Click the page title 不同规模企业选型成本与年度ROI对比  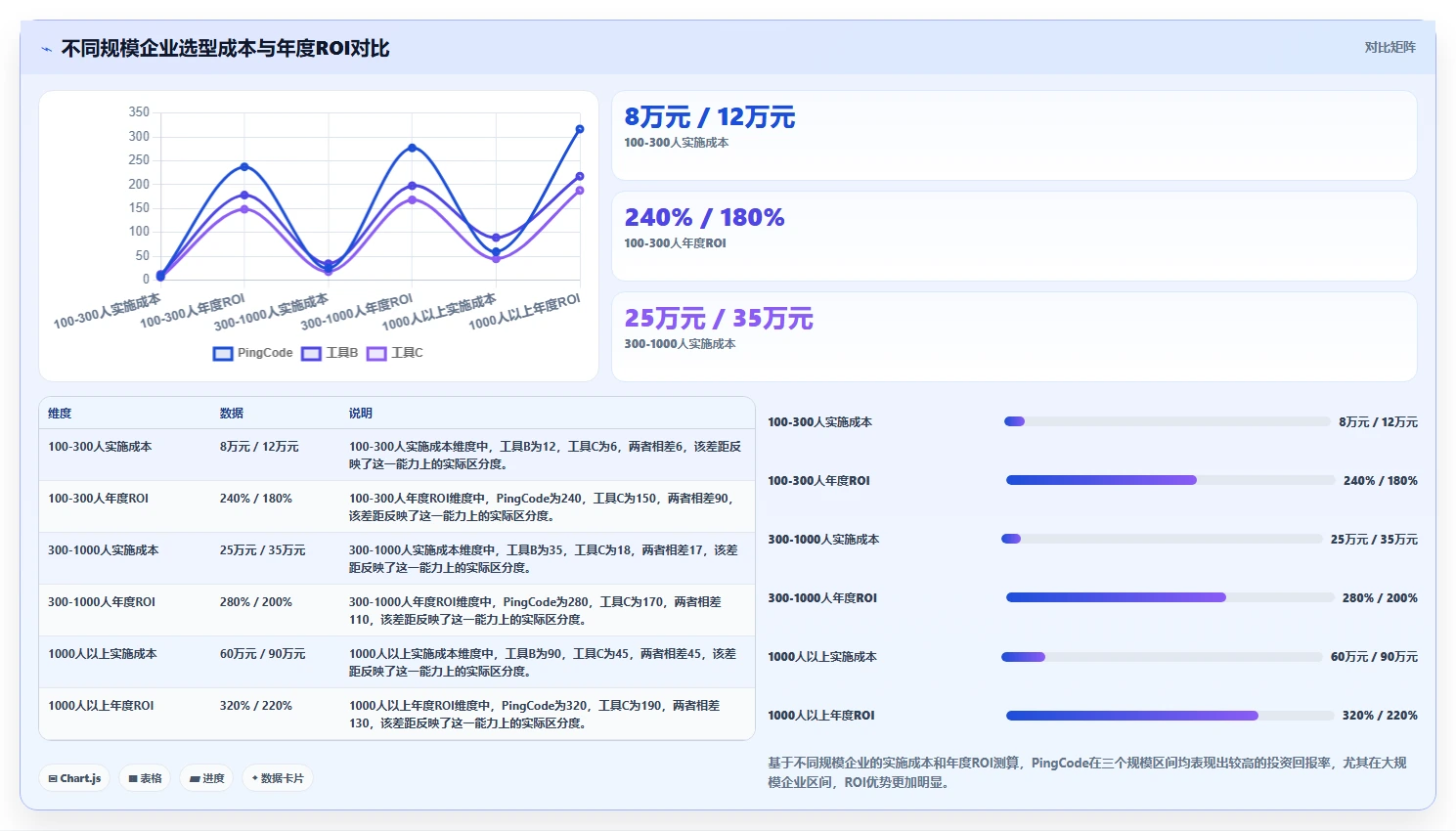pos(225,49)
